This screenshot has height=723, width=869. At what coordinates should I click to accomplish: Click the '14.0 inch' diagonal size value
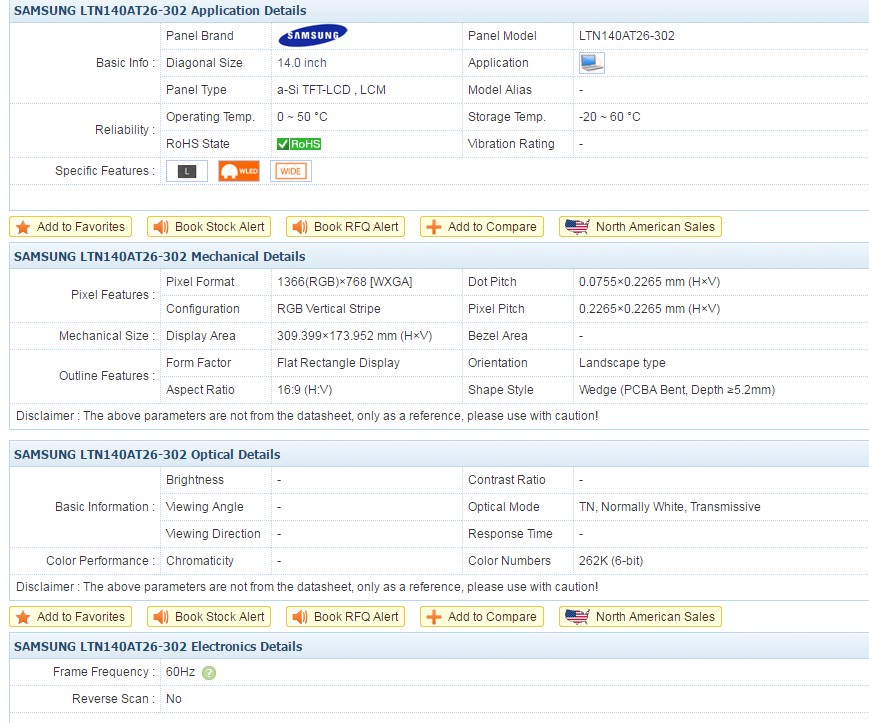(302, 63)
